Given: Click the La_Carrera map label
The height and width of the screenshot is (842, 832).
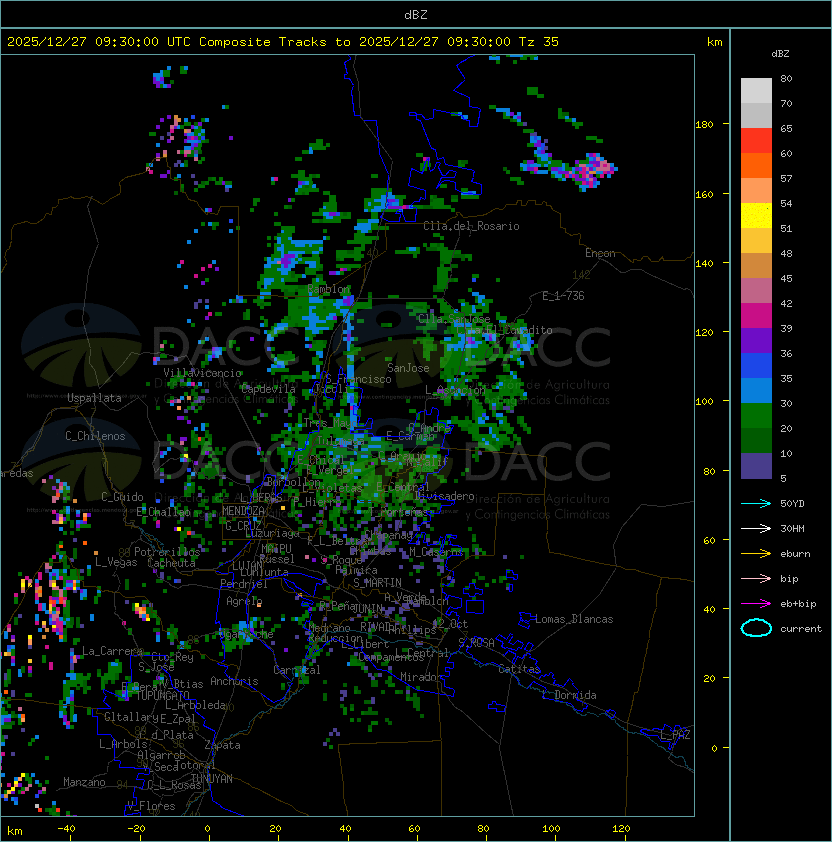Looking at the screenshot, I should point(112,651).
